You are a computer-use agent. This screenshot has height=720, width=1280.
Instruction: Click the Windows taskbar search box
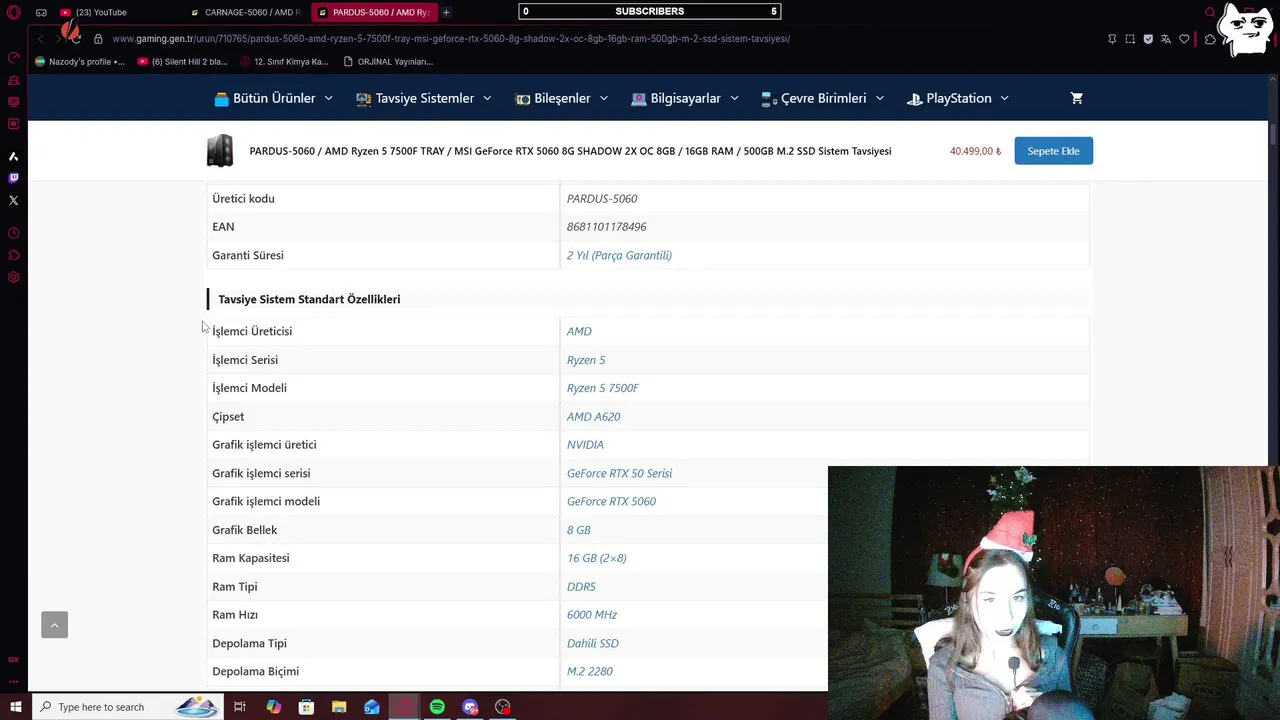pos(128,707)
